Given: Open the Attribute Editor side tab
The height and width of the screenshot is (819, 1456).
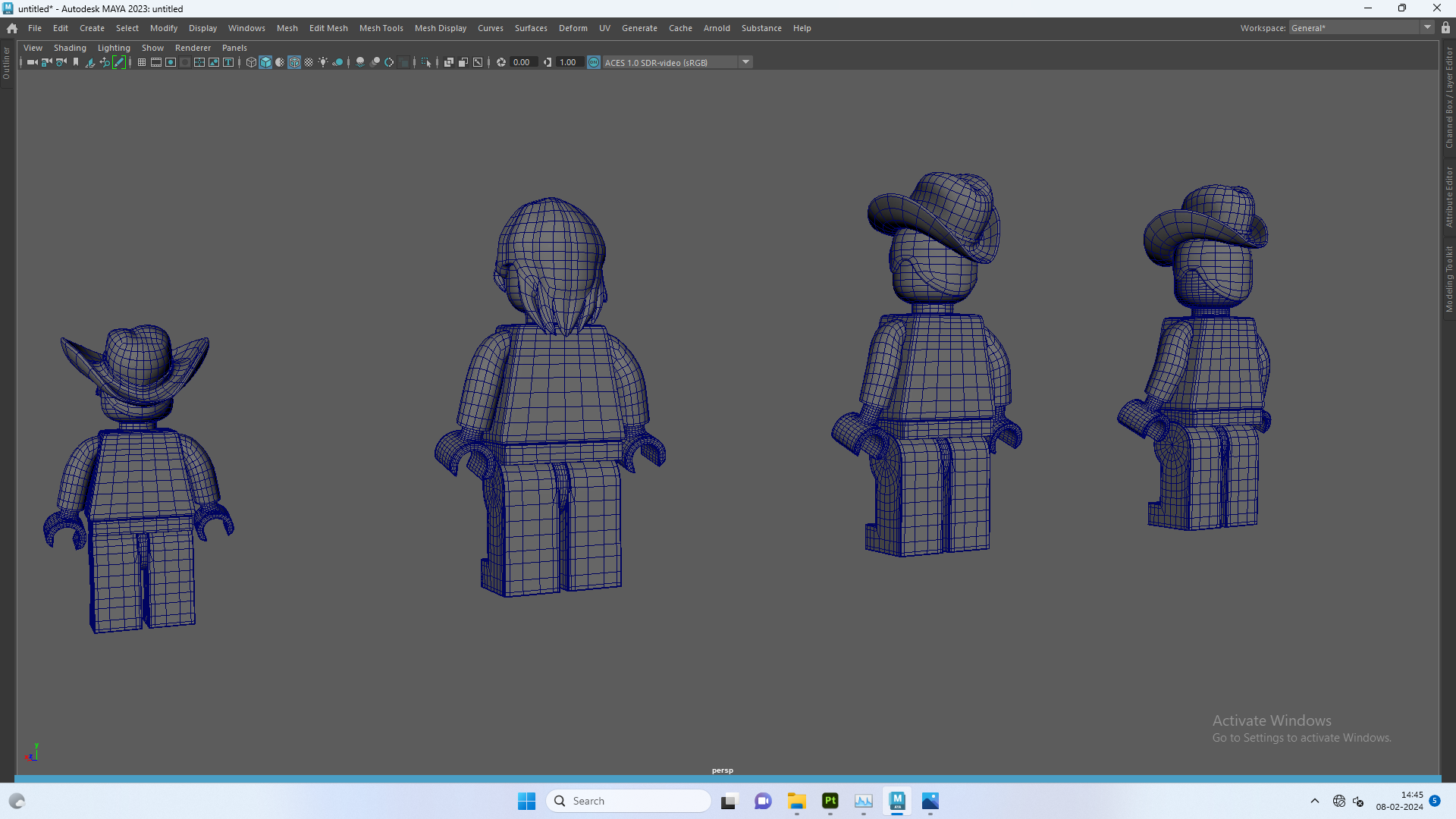Looking at the screenshot, I should coord(1448,197).
